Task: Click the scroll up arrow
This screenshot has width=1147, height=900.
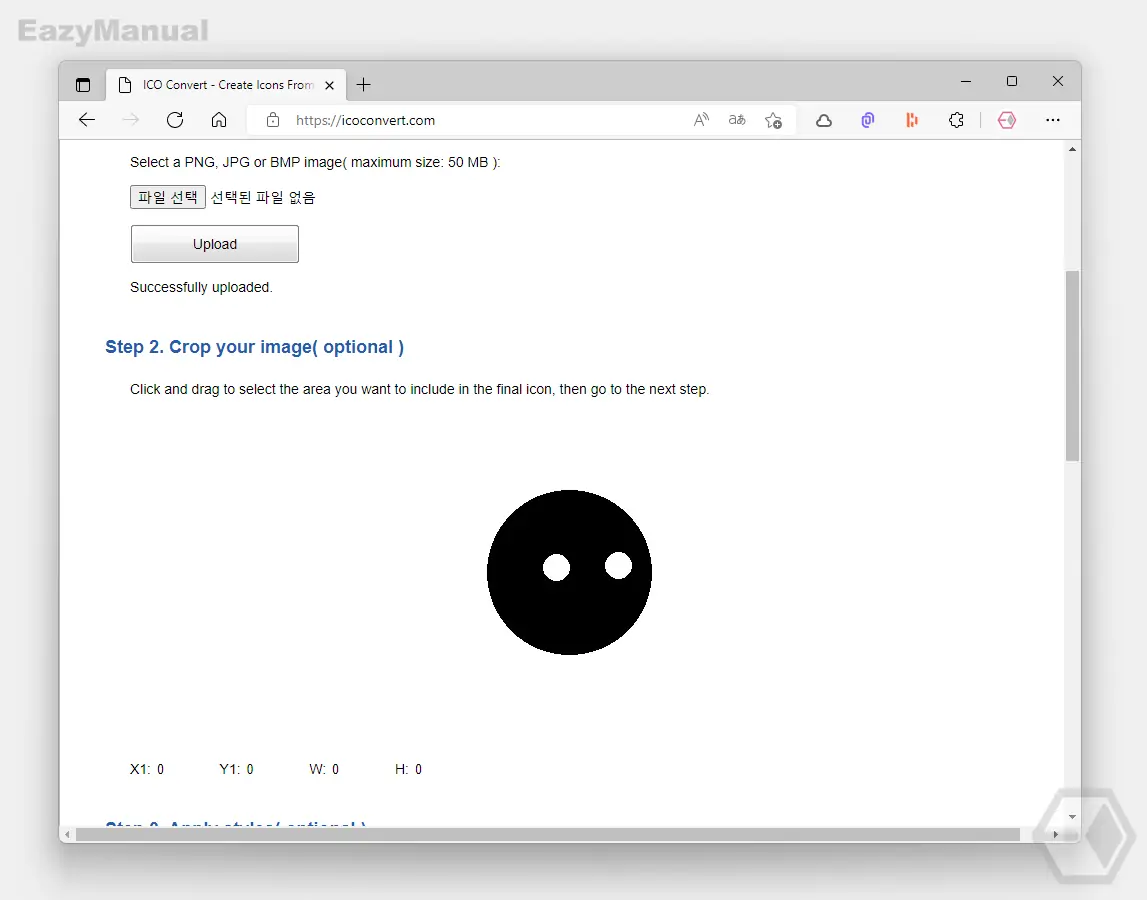Action: click(1072, 149)
